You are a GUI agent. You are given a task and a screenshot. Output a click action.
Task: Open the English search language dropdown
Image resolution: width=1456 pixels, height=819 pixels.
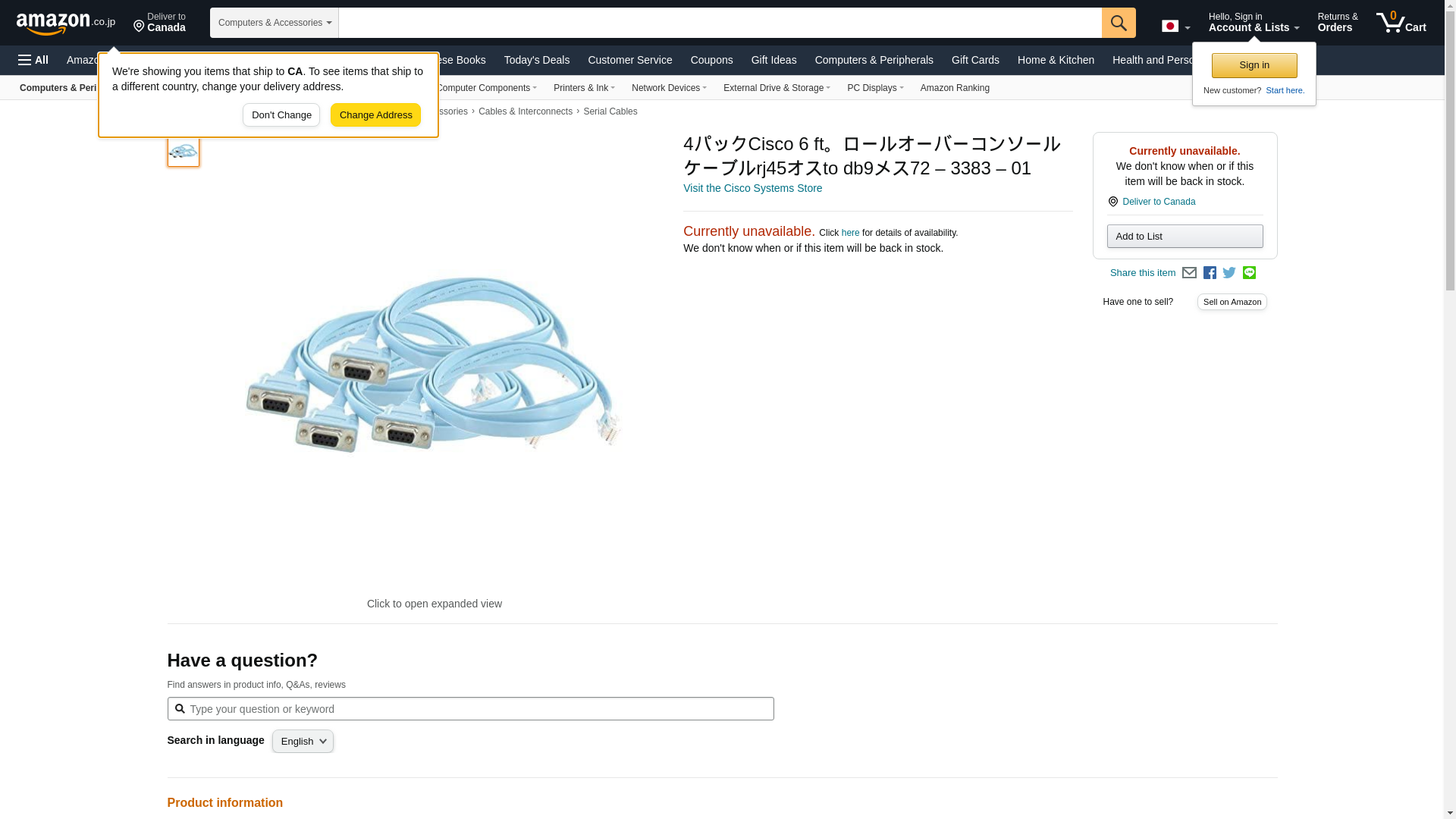point(303,742)
